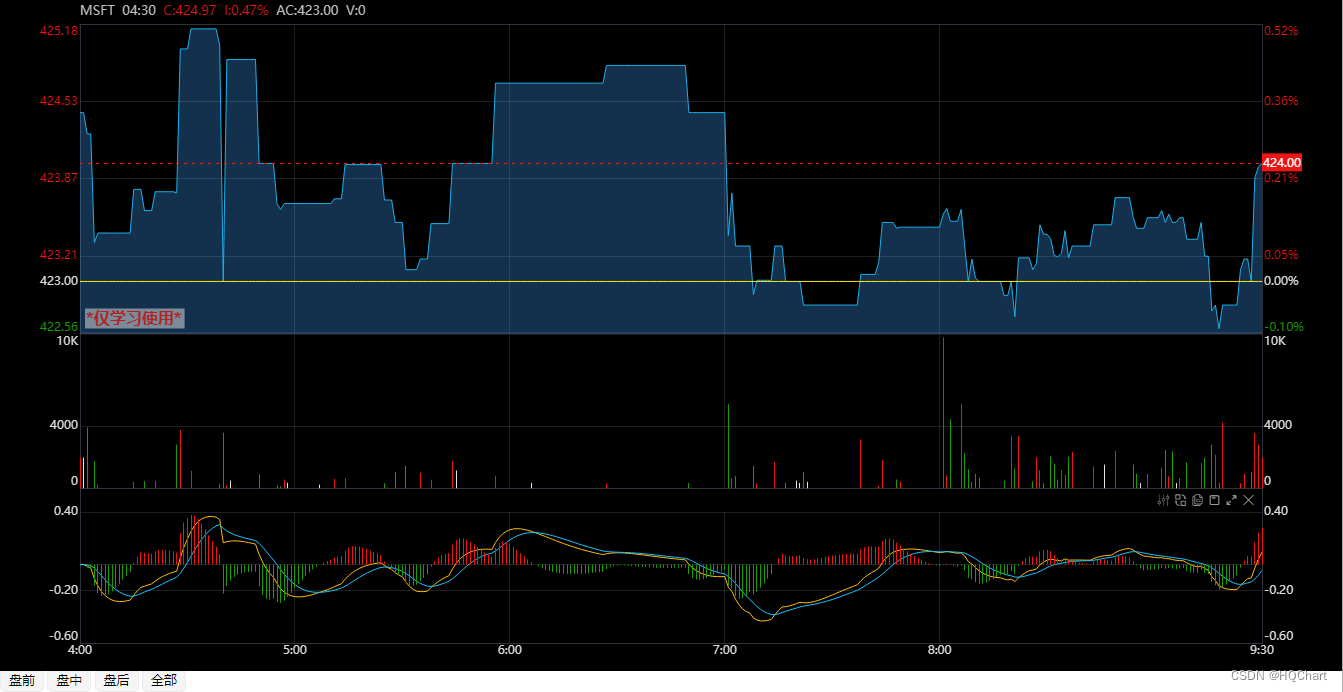Click the 423.87 price axis label

click(x=59, y=178)
